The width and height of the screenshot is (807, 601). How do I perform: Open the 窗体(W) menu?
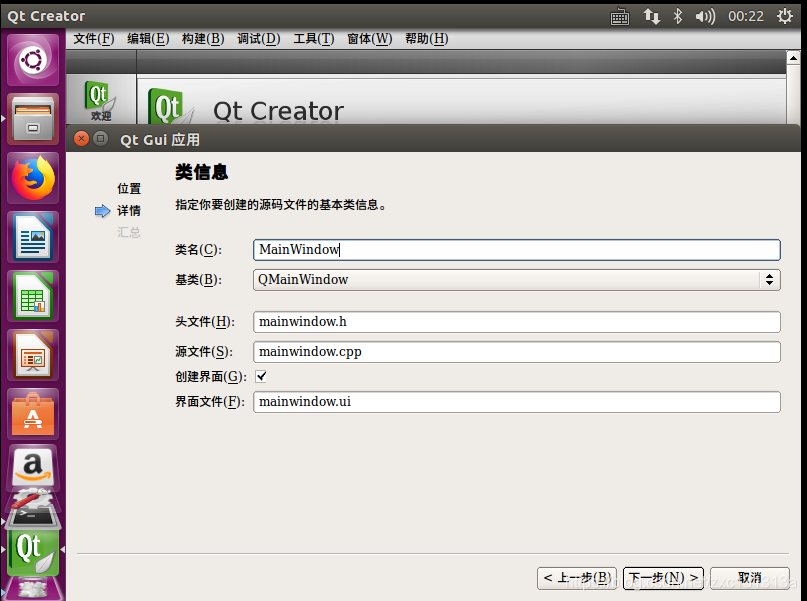coord(370,39)
